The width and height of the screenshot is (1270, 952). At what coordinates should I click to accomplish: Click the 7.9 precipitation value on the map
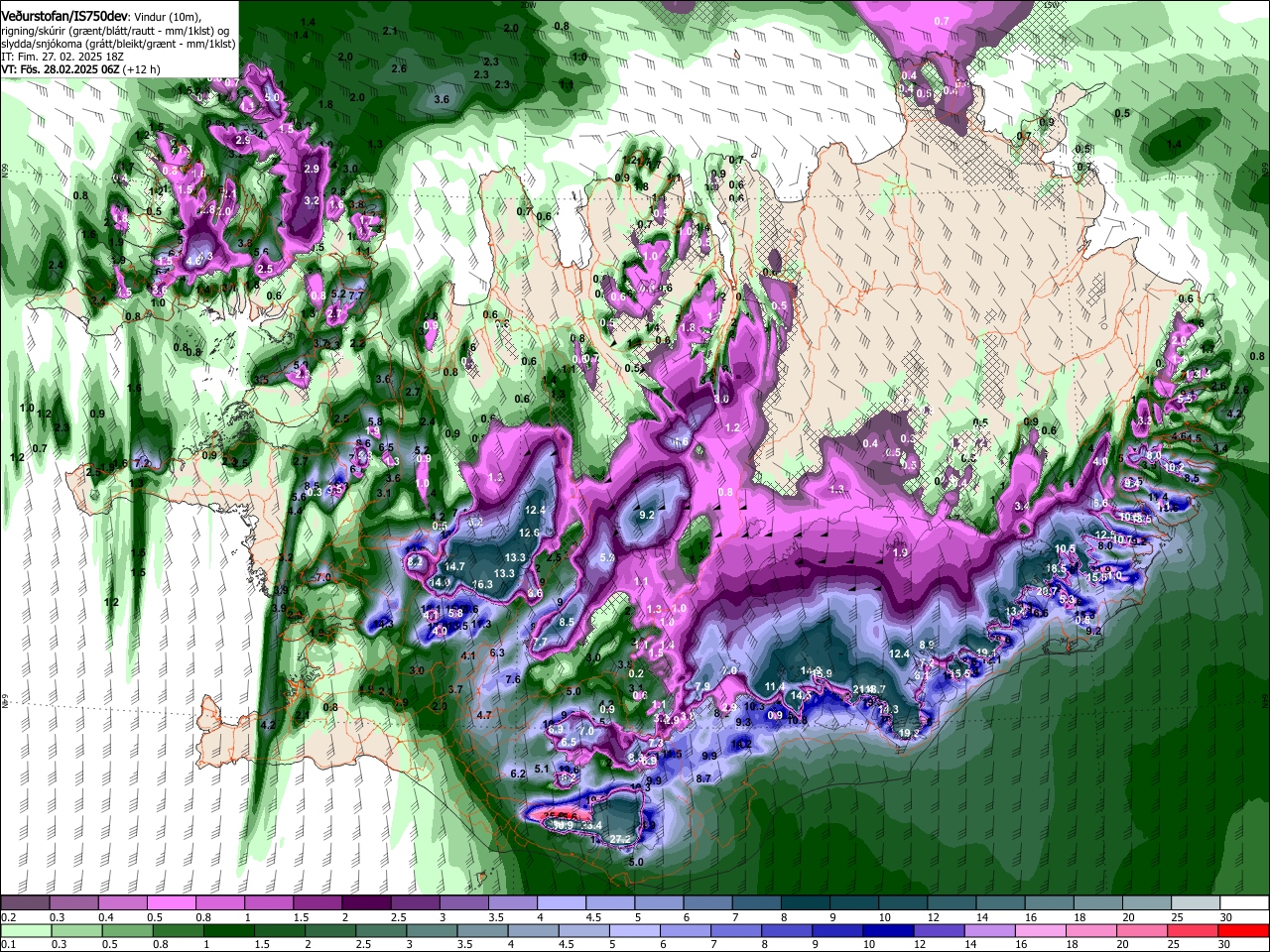point(702,686)
